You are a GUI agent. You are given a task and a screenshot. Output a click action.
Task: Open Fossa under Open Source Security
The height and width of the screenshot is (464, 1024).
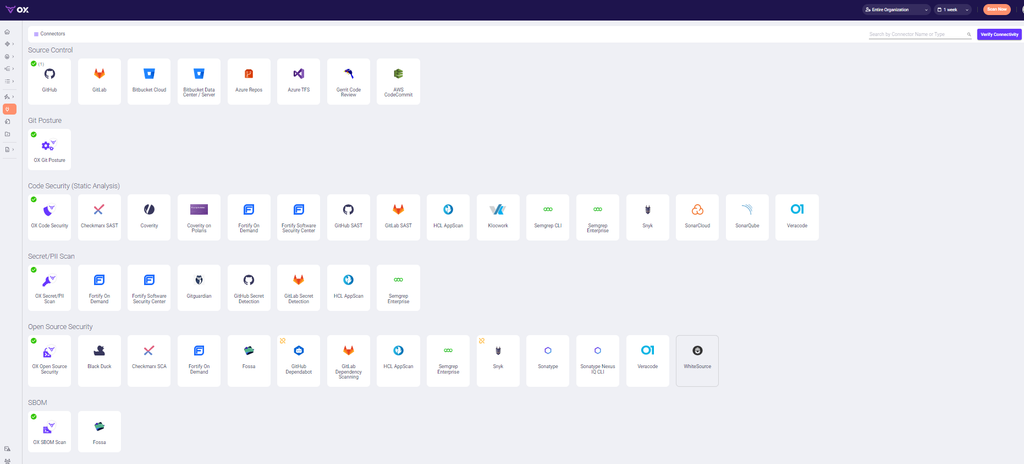coord(249,361)
